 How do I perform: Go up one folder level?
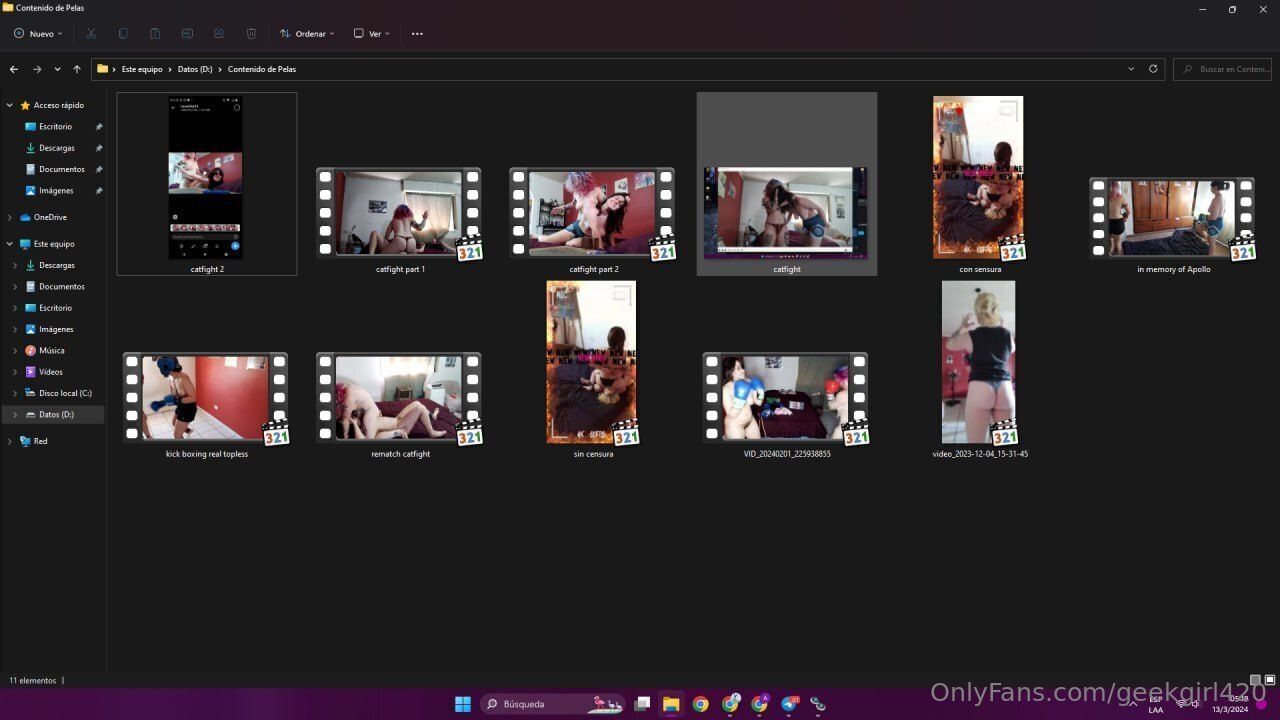77,69
